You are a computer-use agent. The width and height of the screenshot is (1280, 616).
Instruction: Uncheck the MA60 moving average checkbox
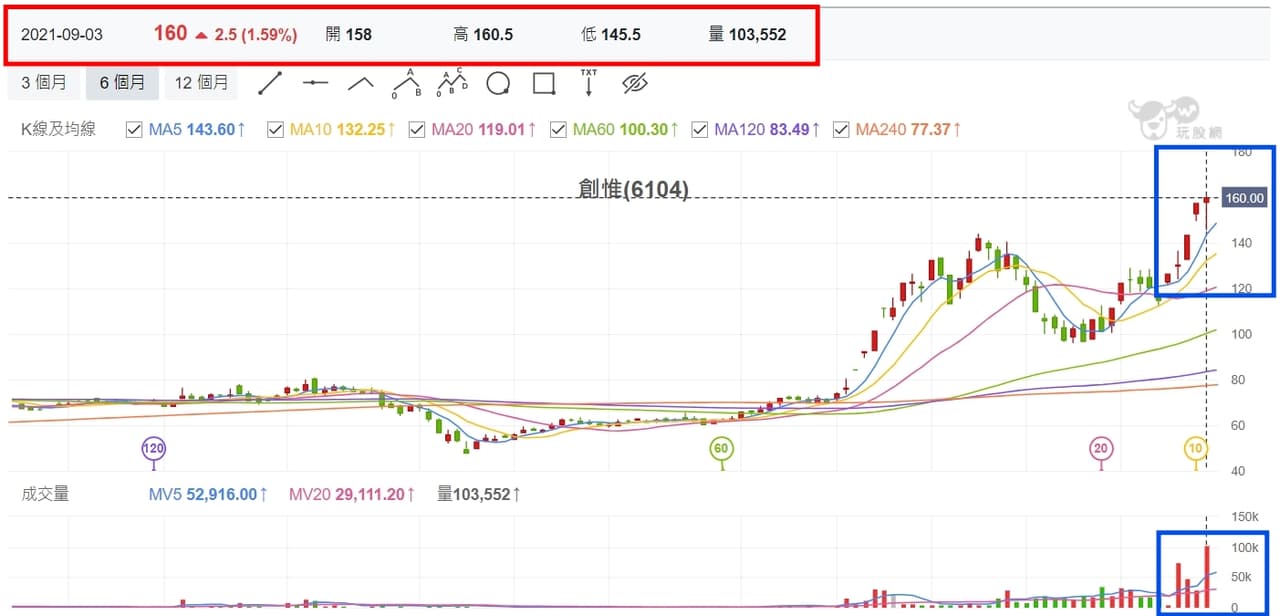click(x=559, y=130)
